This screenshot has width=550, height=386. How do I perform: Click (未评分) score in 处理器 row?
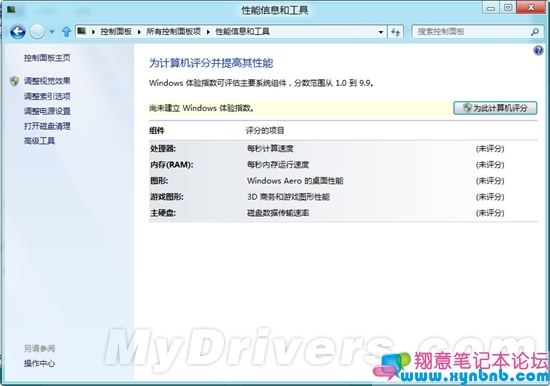click(x=490, y=149)
